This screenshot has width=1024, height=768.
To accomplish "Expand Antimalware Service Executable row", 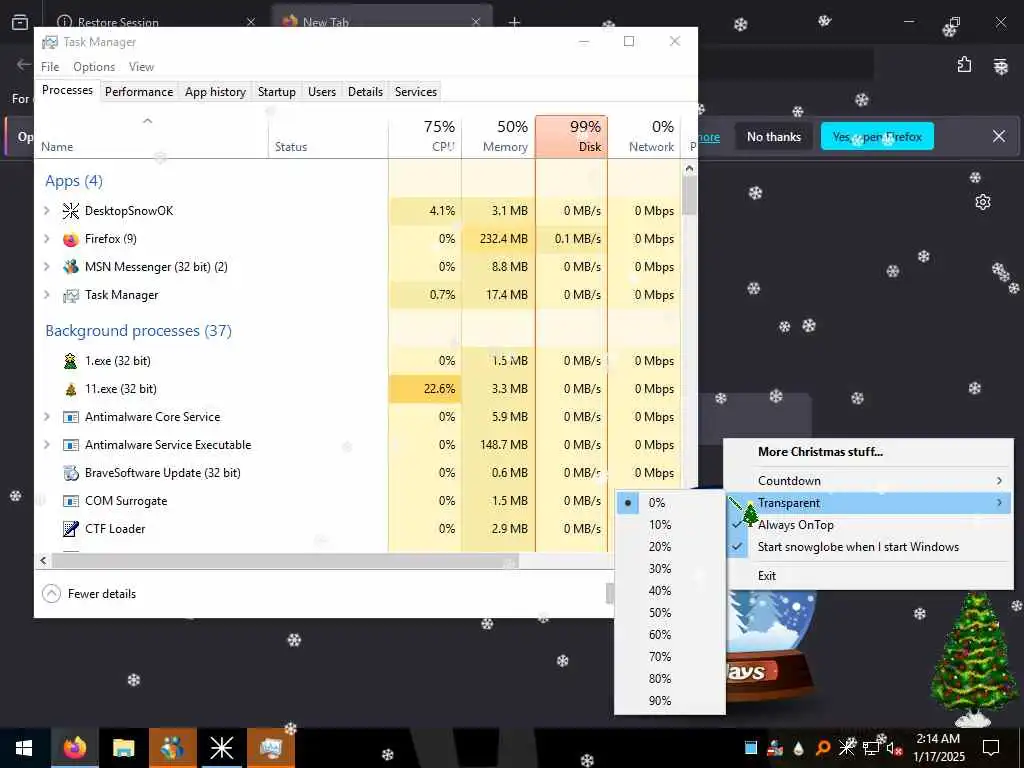I will click(46, 445).
